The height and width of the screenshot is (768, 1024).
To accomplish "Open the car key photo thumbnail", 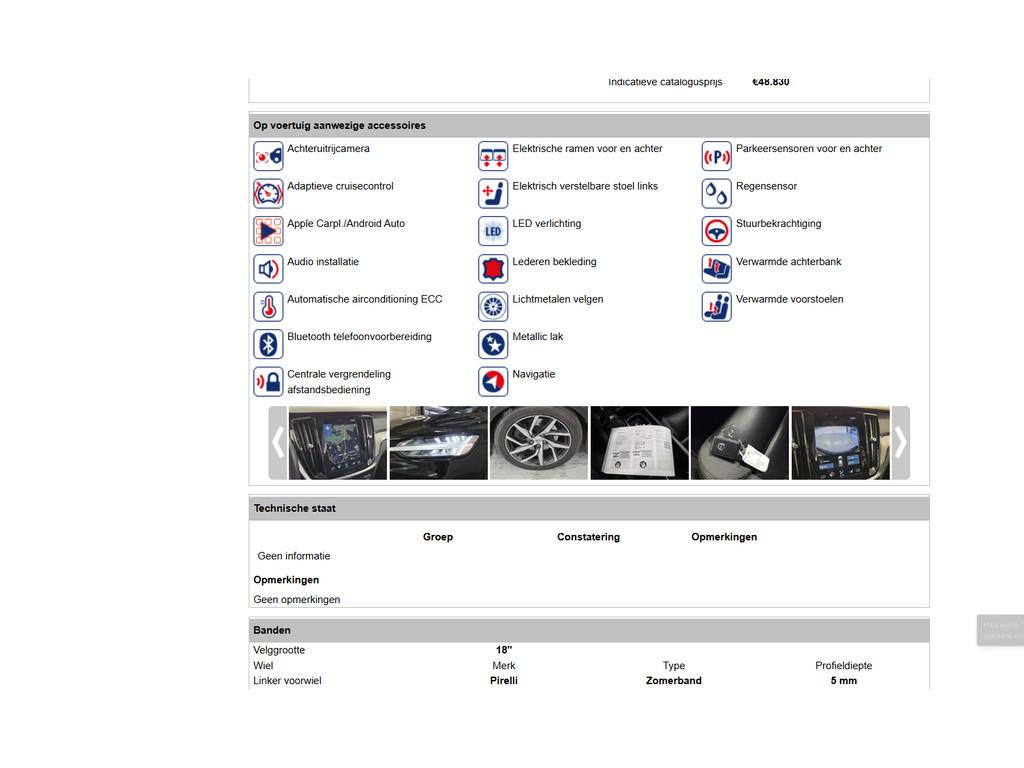I will pyautogui.click(x=740, y=442).
